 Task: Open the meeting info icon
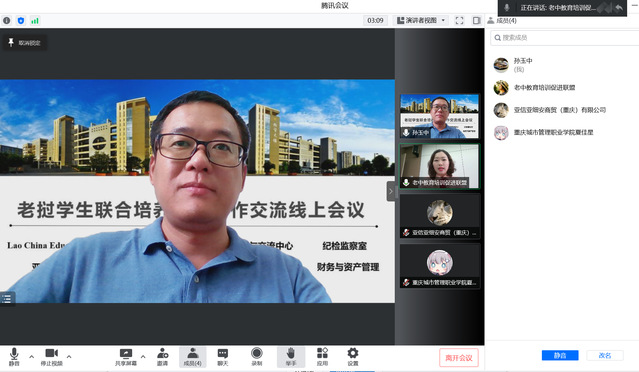coord(7,20)
